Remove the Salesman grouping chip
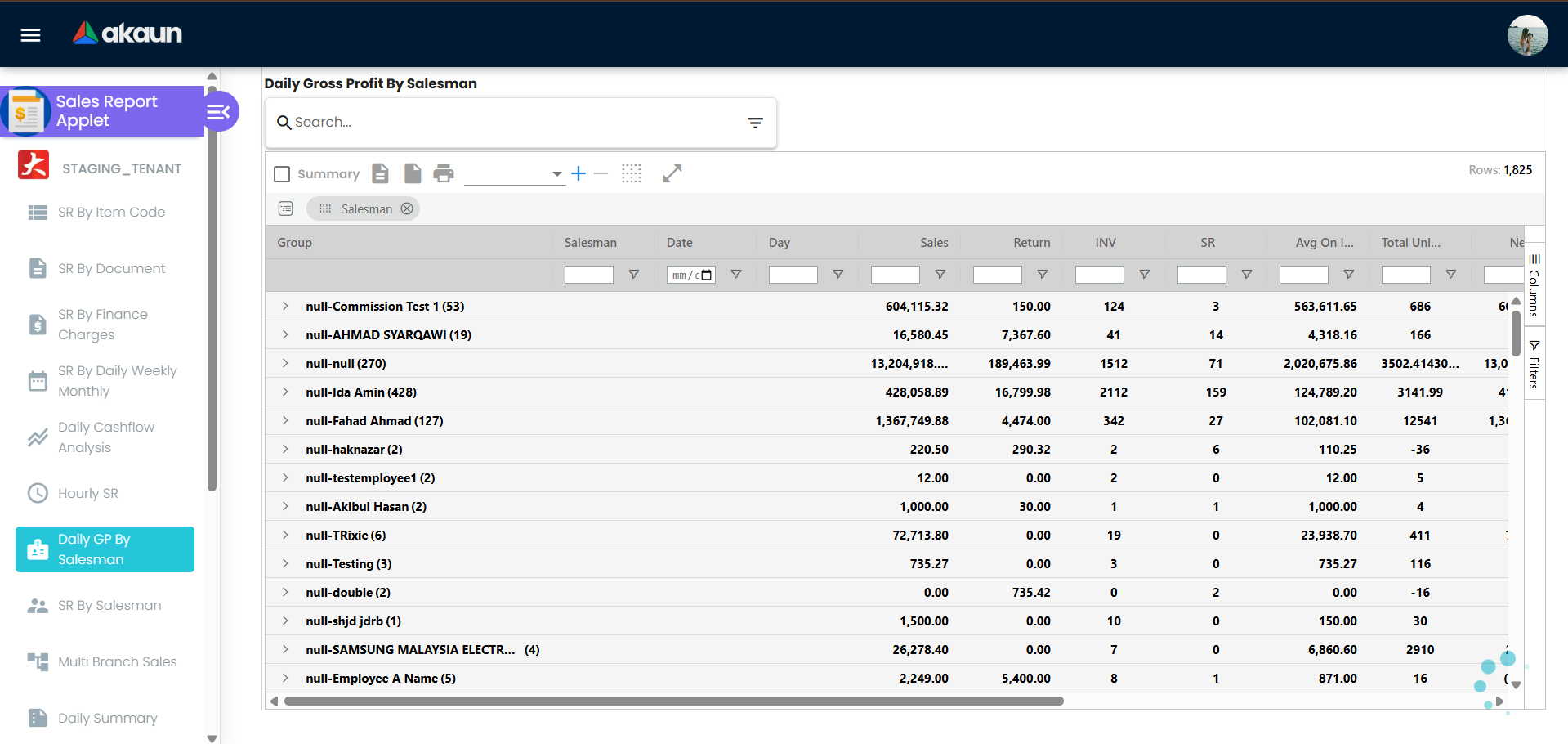This screenshot has height=744, width=1568. pos(407,208)
